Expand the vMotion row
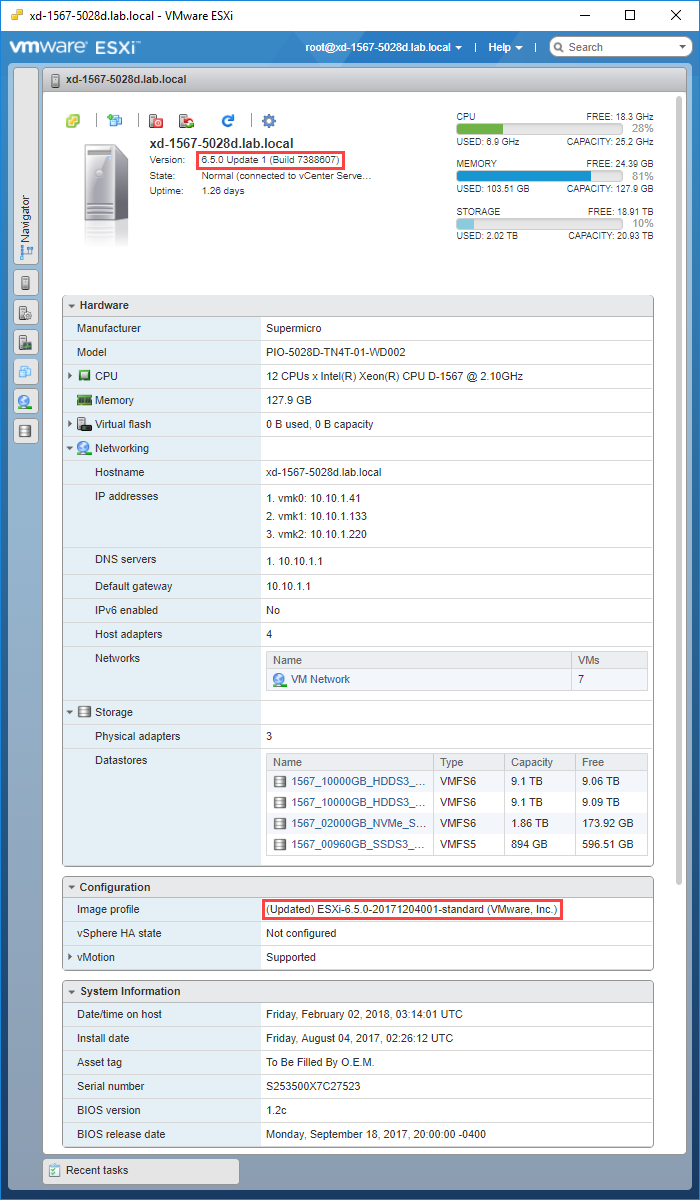This screenshot has width=700, height=1200. (71, 957)
